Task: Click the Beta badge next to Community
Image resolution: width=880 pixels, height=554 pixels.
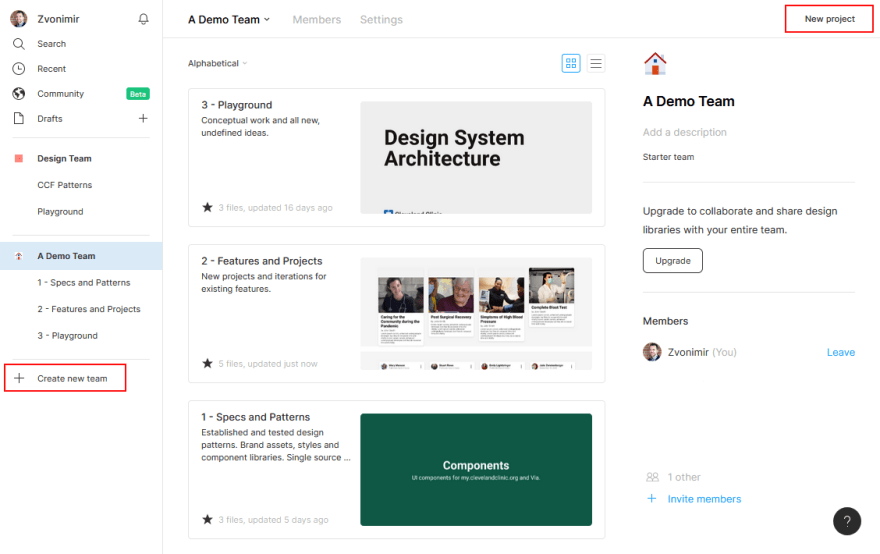Action: click(x=138, y=94)
